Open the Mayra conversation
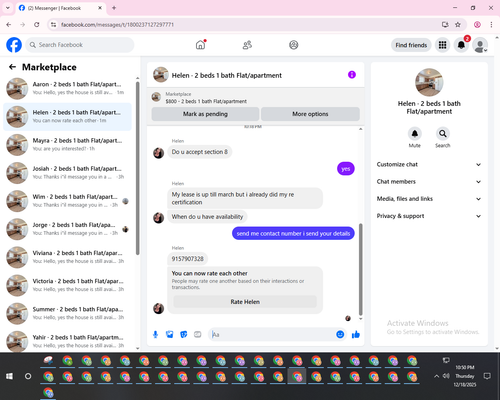500x400 pixels. coord(67,145)
